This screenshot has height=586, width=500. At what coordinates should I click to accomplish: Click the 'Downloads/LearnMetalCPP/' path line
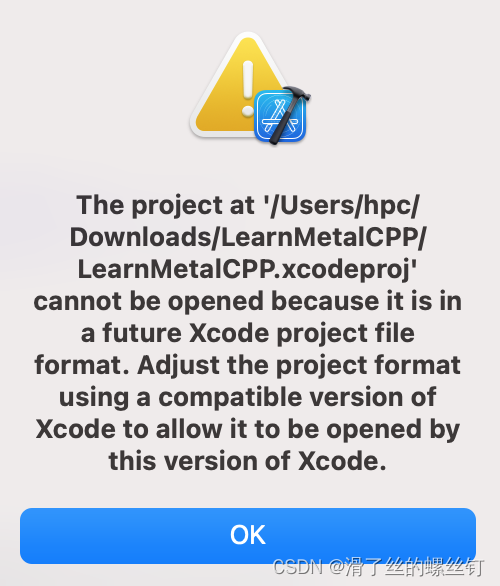[248, 237]
